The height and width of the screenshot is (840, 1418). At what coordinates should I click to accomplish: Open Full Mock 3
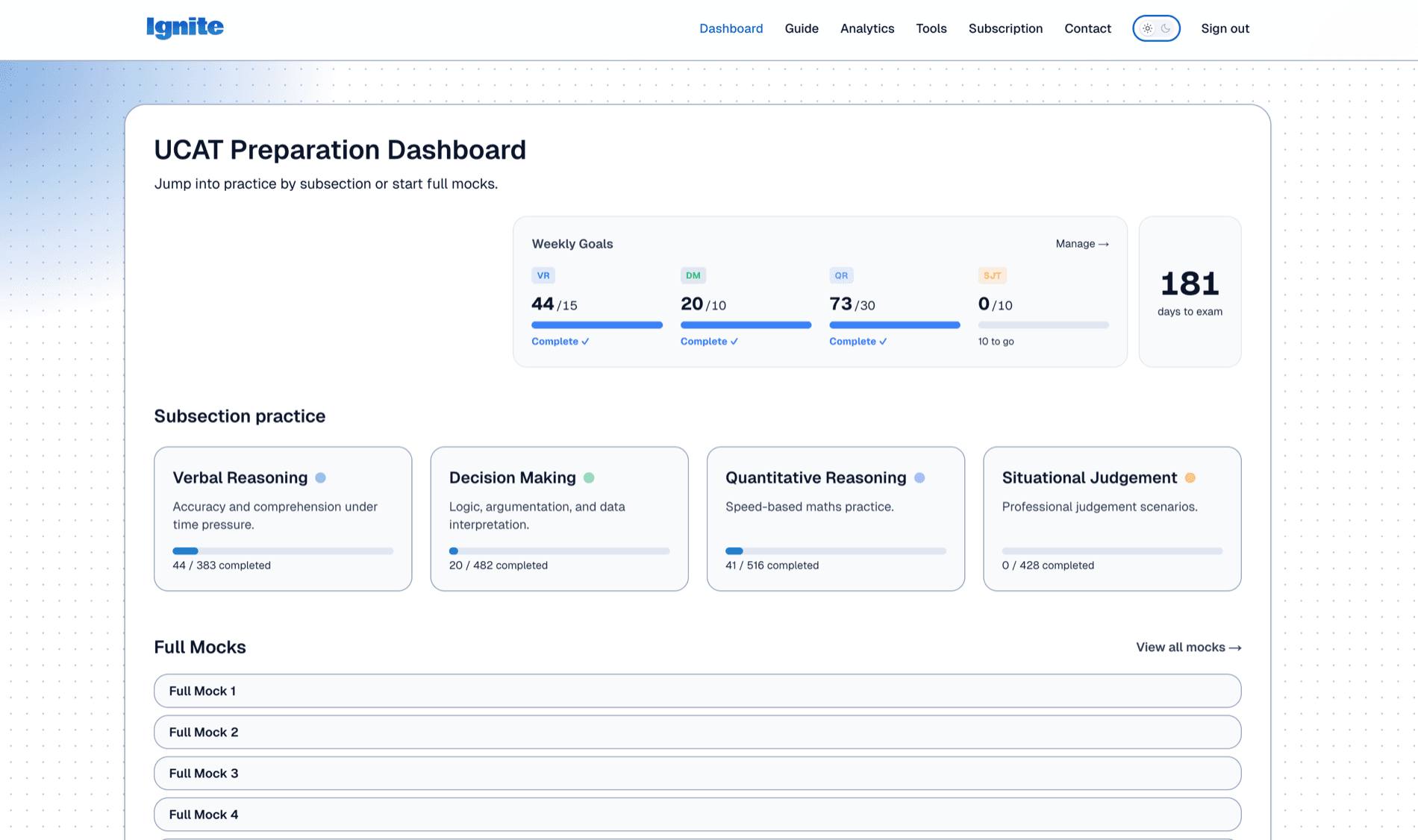click(697, 773)
